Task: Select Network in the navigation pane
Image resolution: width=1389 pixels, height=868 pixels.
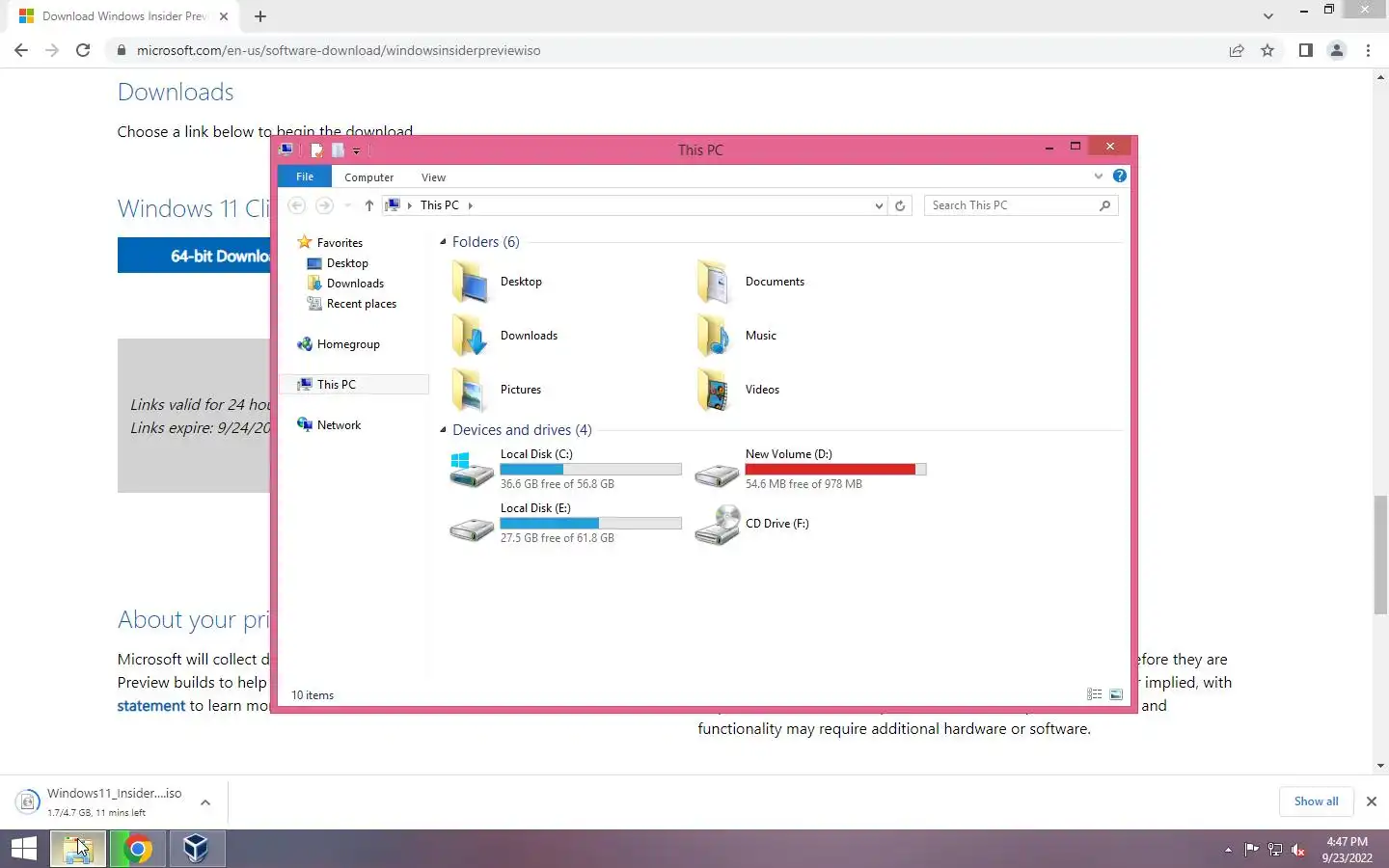Action: (339, 425)
